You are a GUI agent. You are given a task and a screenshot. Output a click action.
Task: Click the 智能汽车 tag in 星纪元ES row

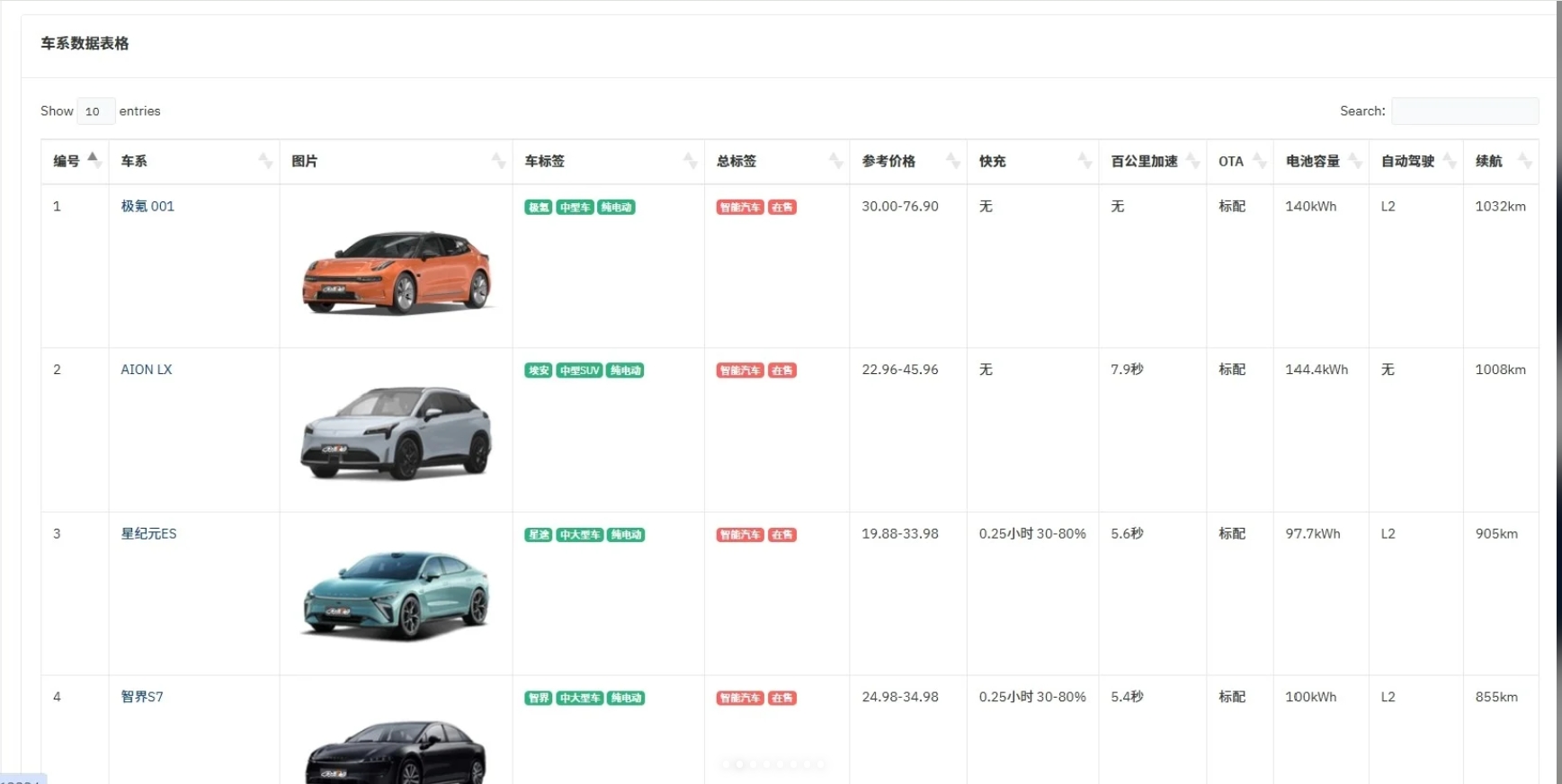pos(740,535)
